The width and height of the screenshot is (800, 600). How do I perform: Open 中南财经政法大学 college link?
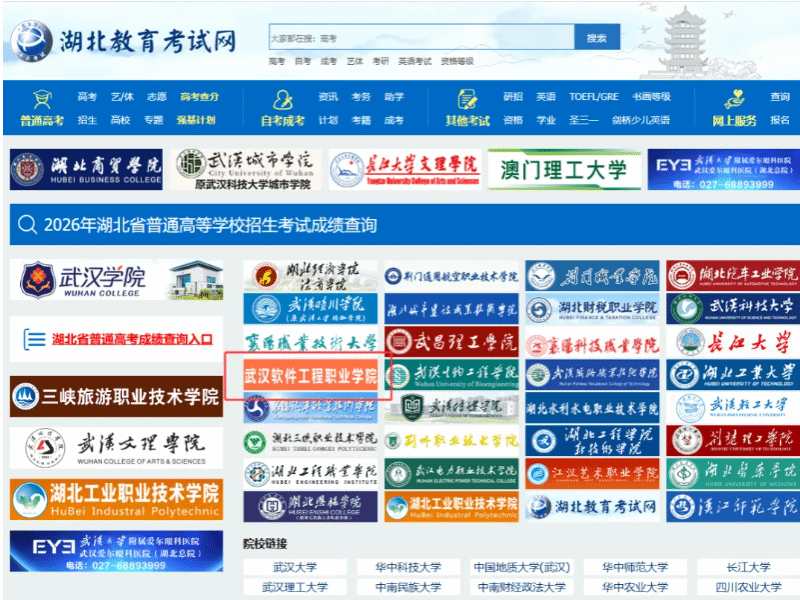(x=521, y=587)
